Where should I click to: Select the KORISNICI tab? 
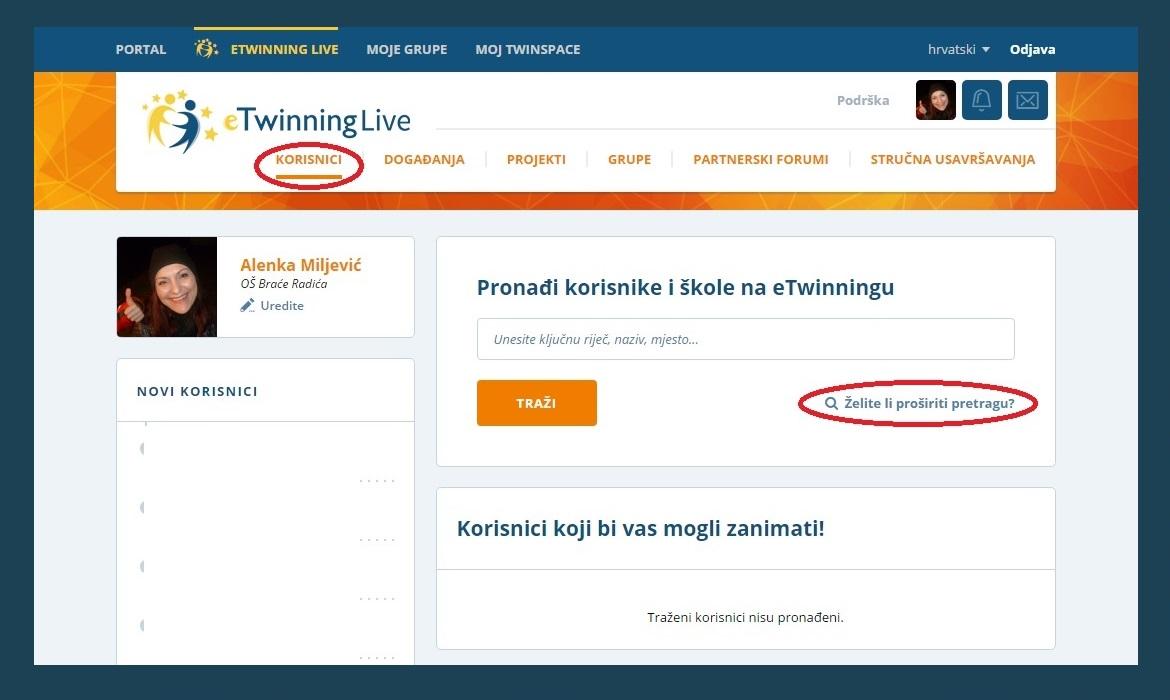308,159
